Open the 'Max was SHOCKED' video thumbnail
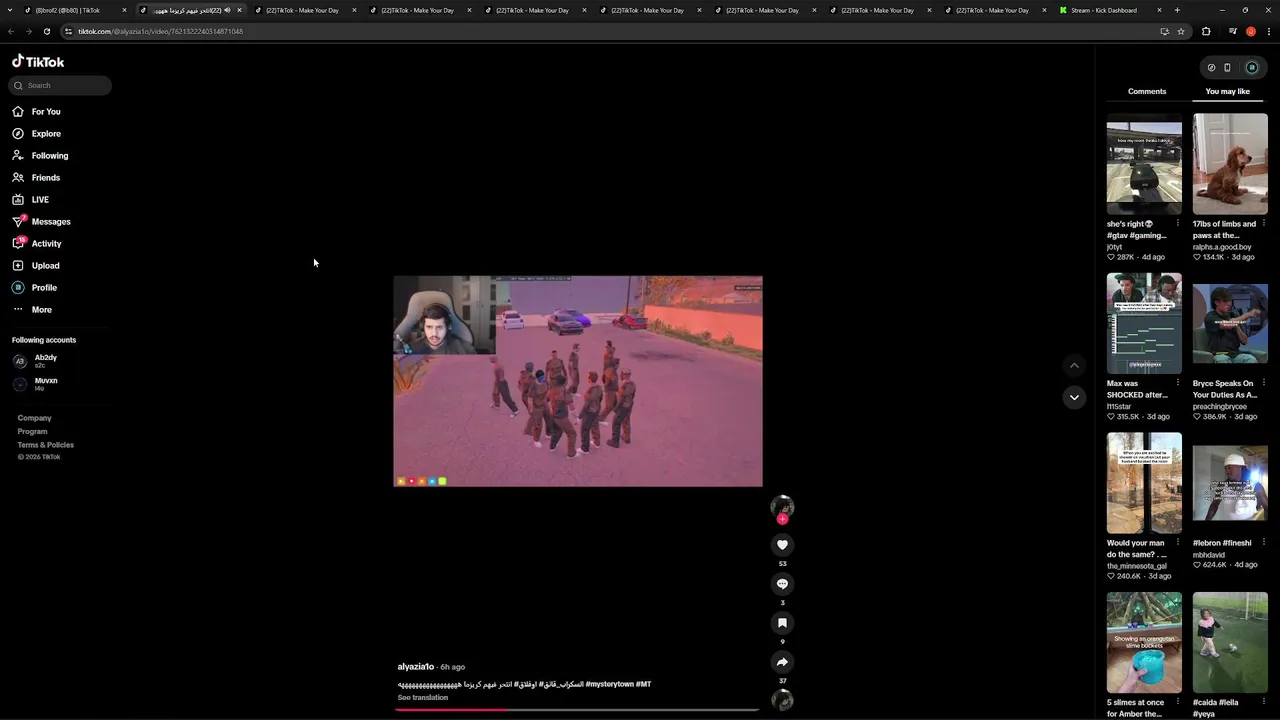Viewport: 1280px width, 720px height. click(x=1144, y=323)
